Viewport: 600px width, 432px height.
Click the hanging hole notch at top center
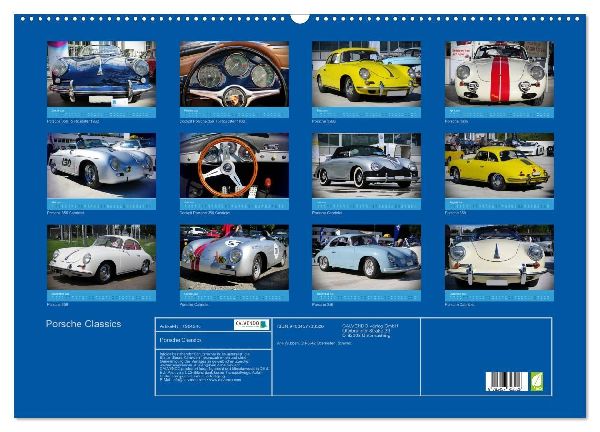pos(300,18)
